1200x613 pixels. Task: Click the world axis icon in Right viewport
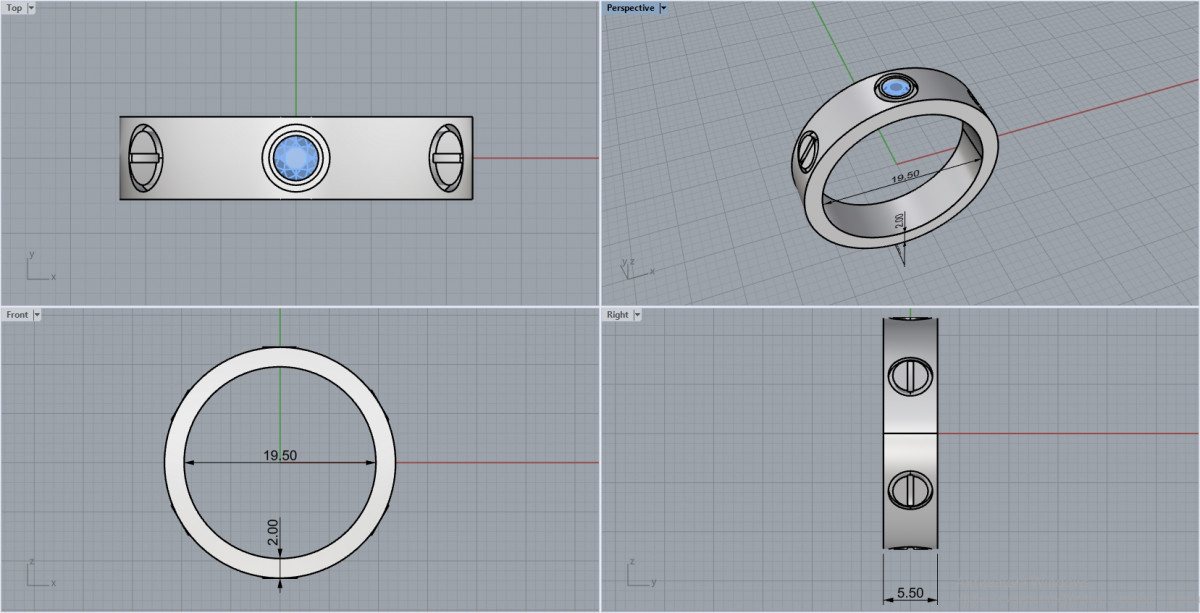click(x=639, y=574)
